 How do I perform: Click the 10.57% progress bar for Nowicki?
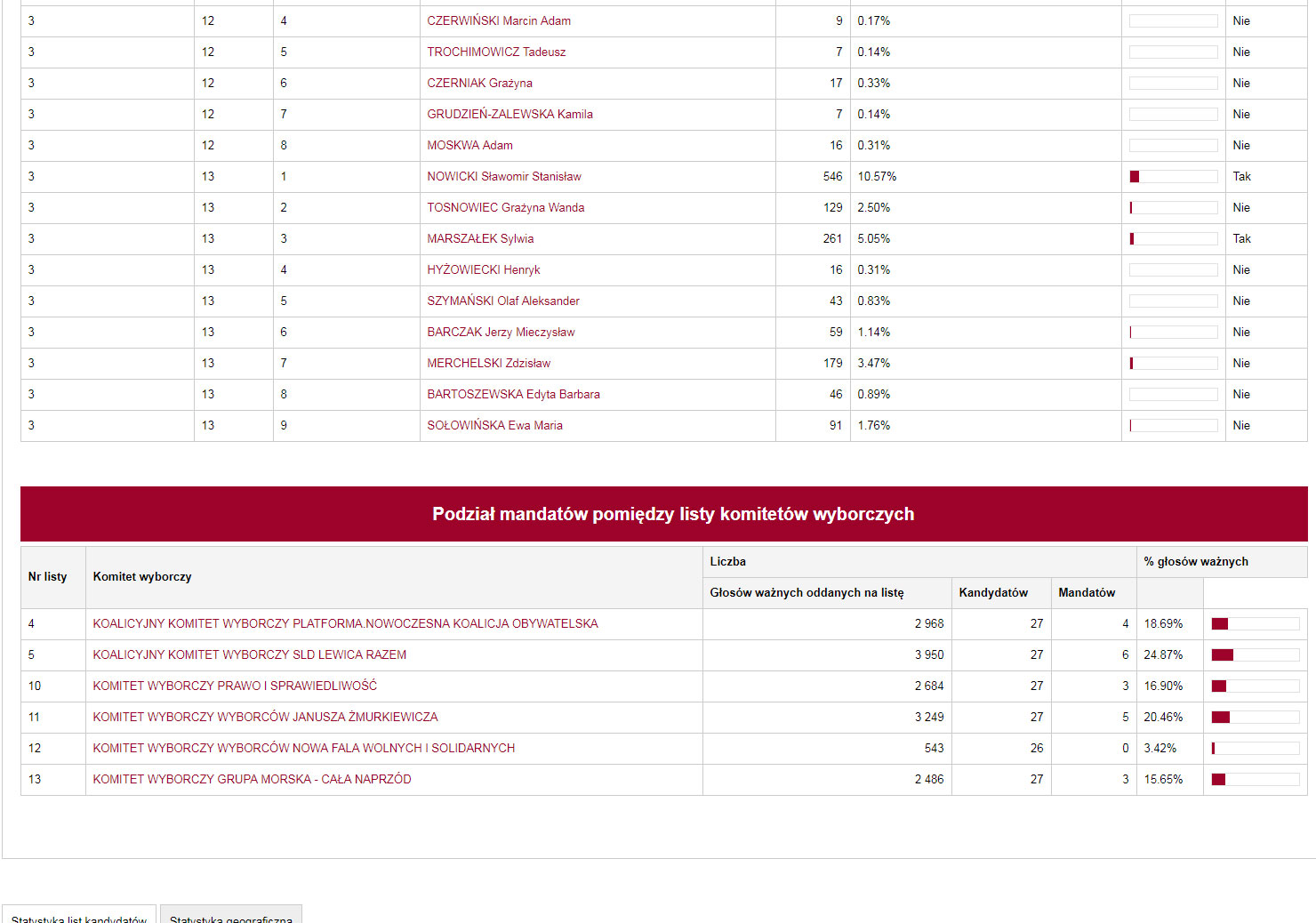pyautogui.click(x=1173, y=177)
